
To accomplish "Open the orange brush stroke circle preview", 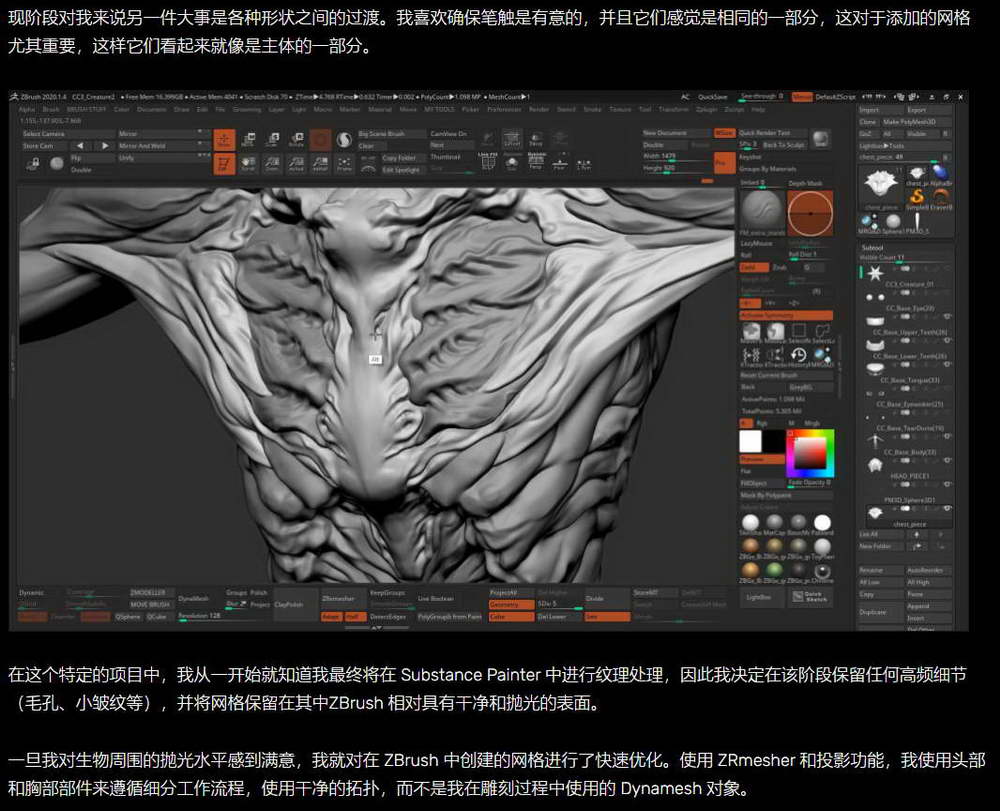I will (810, 213).
